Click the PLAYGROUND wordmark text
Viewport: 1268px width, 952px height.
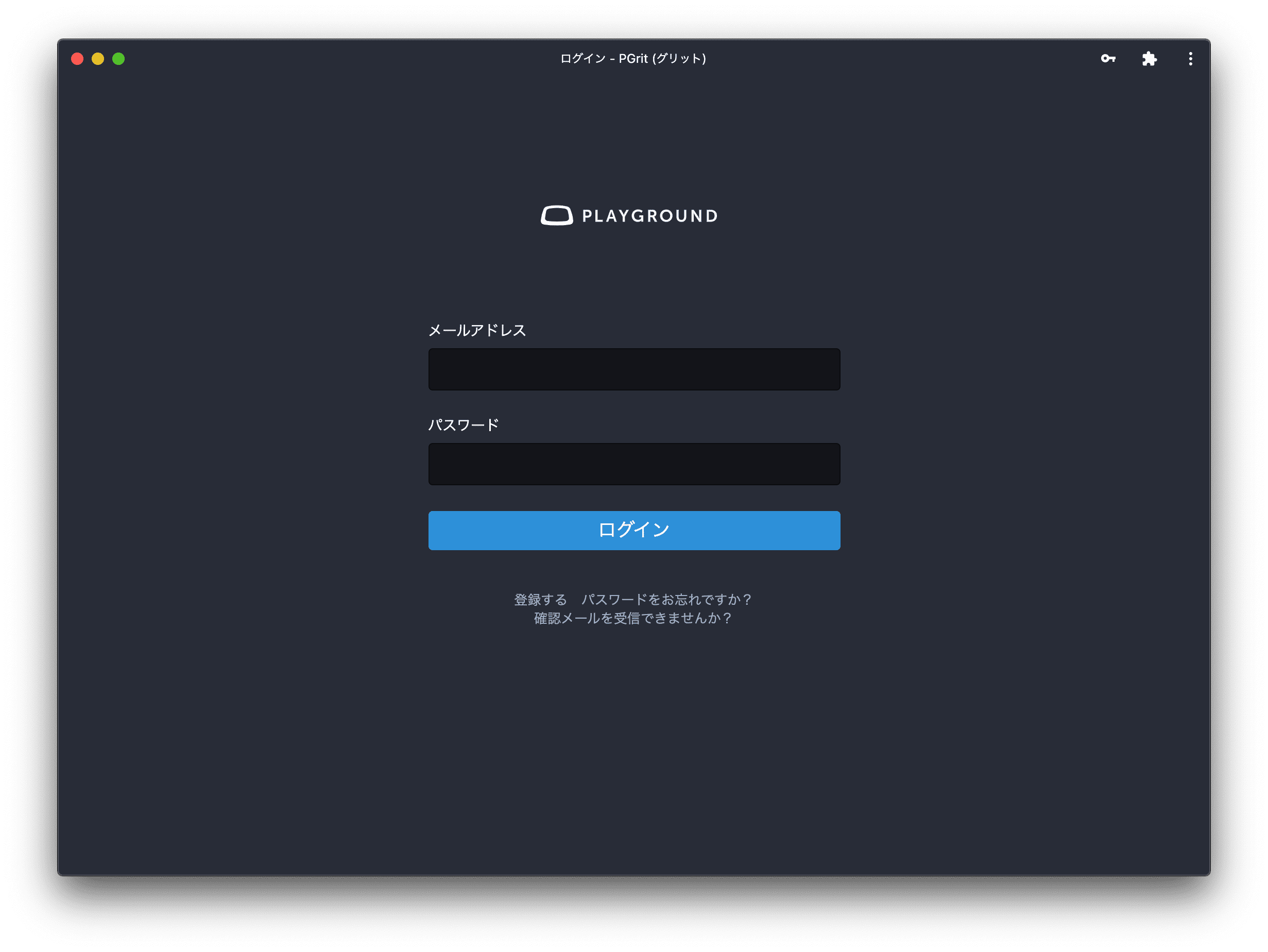tap(649, 216)
